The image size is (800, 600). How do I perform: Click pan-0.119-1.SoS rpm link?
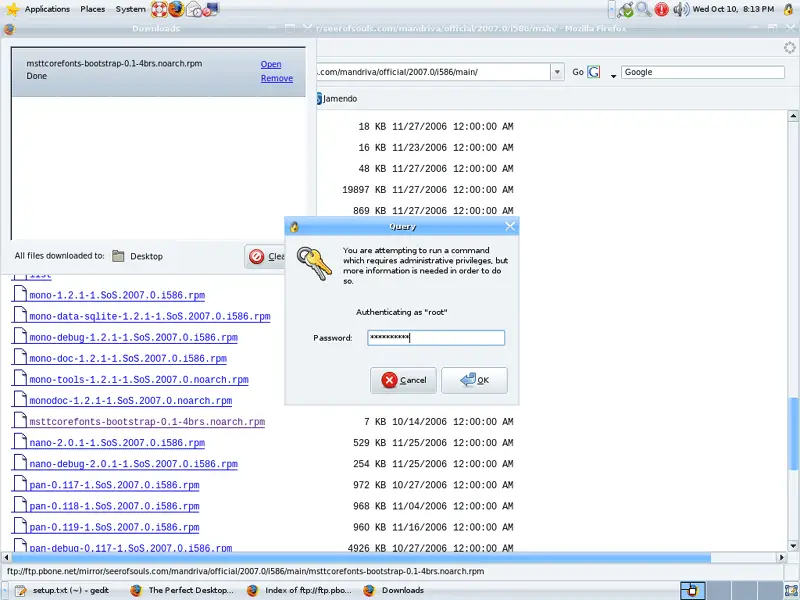pos(114,527)
